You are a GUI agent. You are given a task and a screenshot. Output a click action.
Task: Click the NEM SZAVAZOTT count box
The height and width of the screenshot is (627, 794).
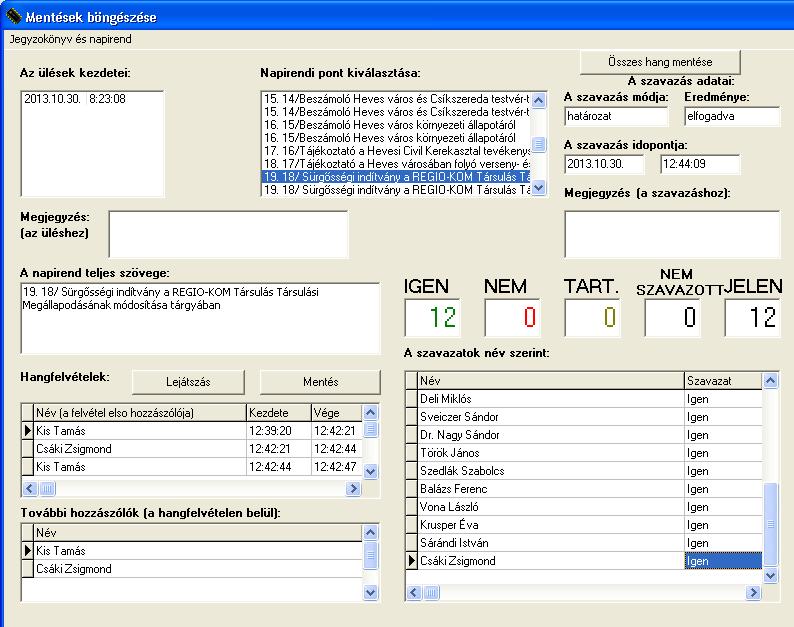click(672, 318)
